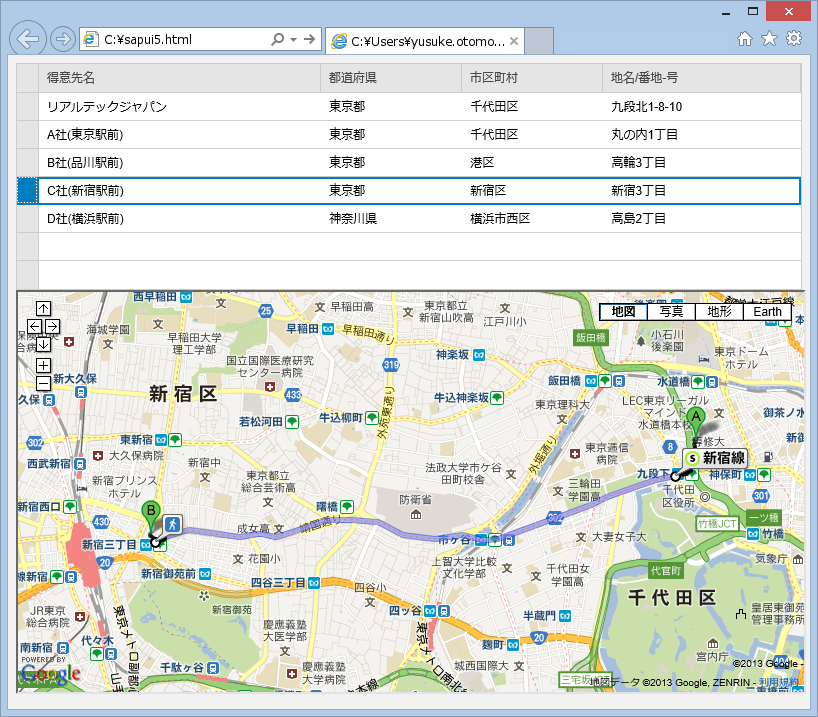Click the 四谷三丁目 station label on map
Viewport: 818px width, 717px height.
pyautogui.click(x=278, y=582)
